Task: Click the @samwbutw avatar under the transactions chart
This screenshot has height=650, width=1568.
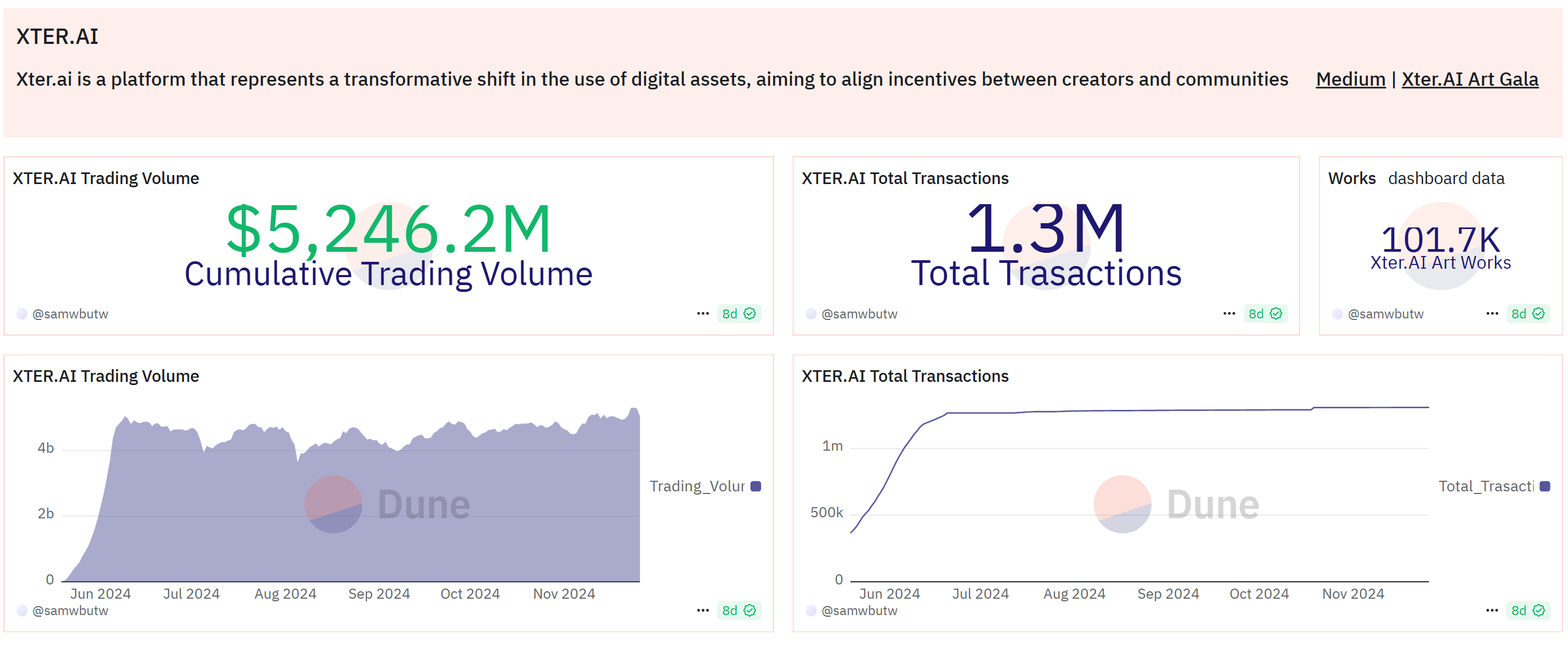Action: [811, 610]
